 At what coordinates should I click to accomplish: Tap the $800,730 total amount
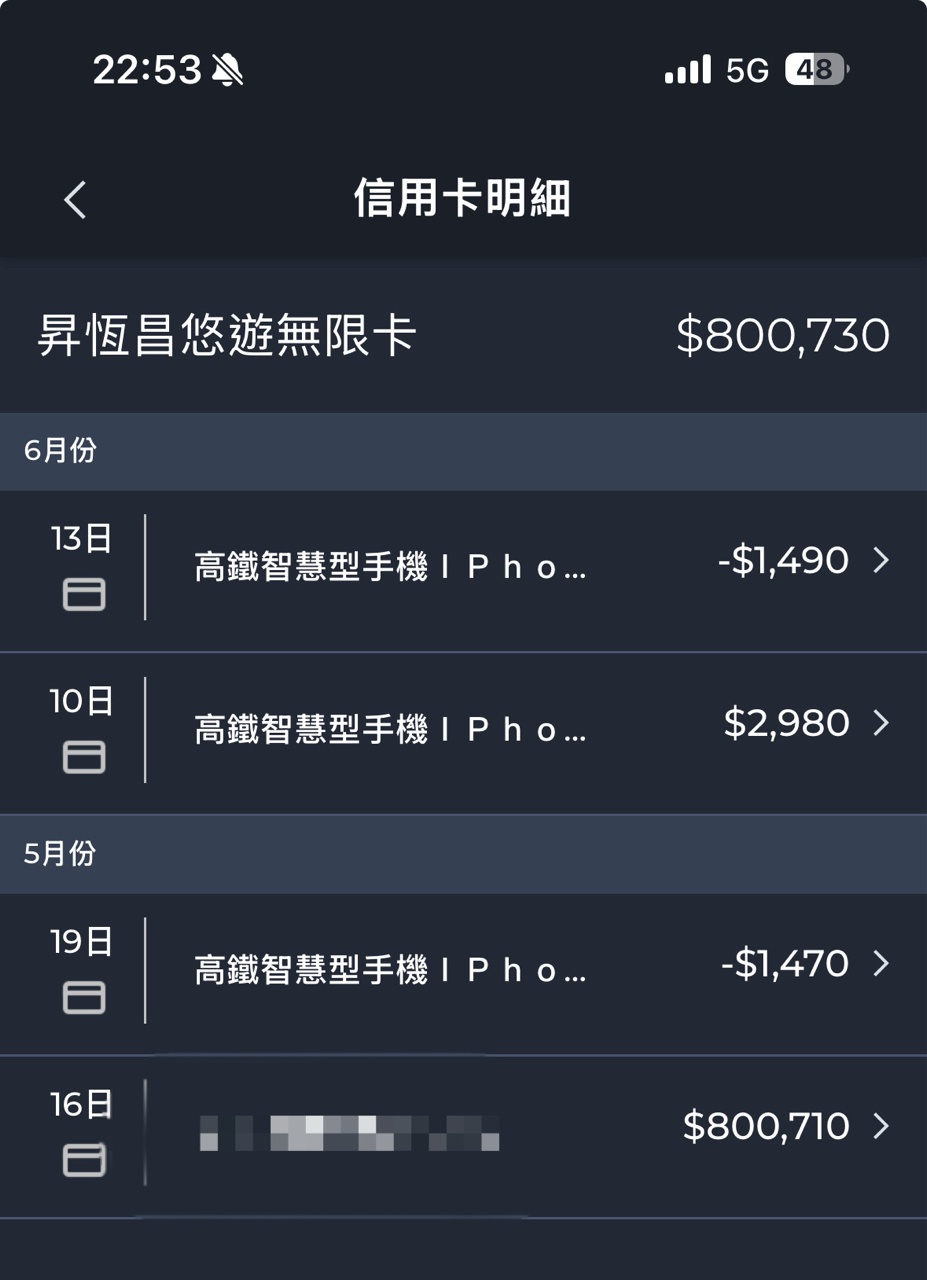782,336
